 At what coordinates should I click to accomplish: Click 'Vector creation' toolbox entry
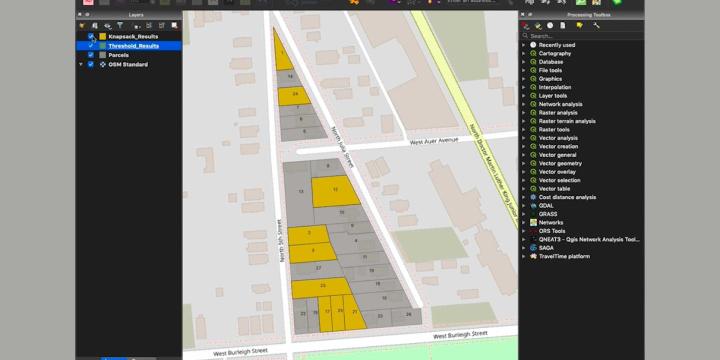pyautogui.click(x=558, y=146)
